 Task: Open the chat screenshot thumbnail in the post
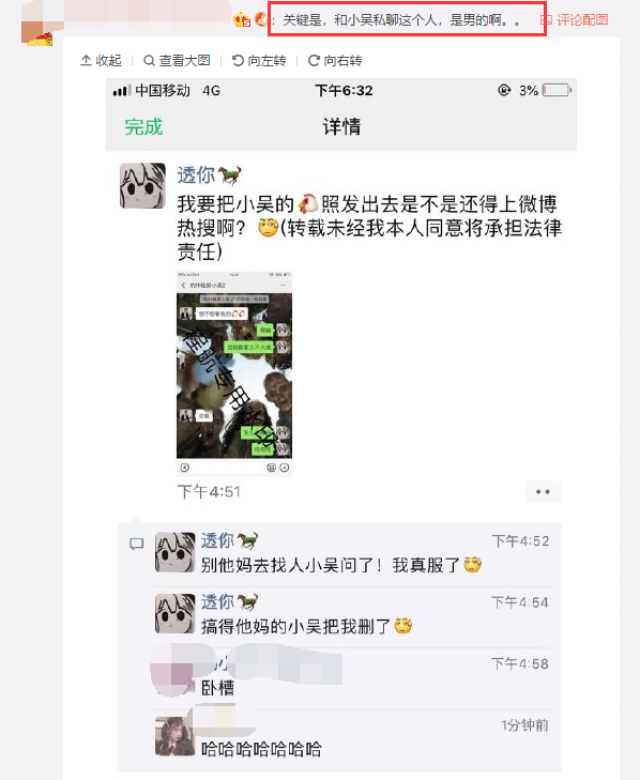pos(234,374)
